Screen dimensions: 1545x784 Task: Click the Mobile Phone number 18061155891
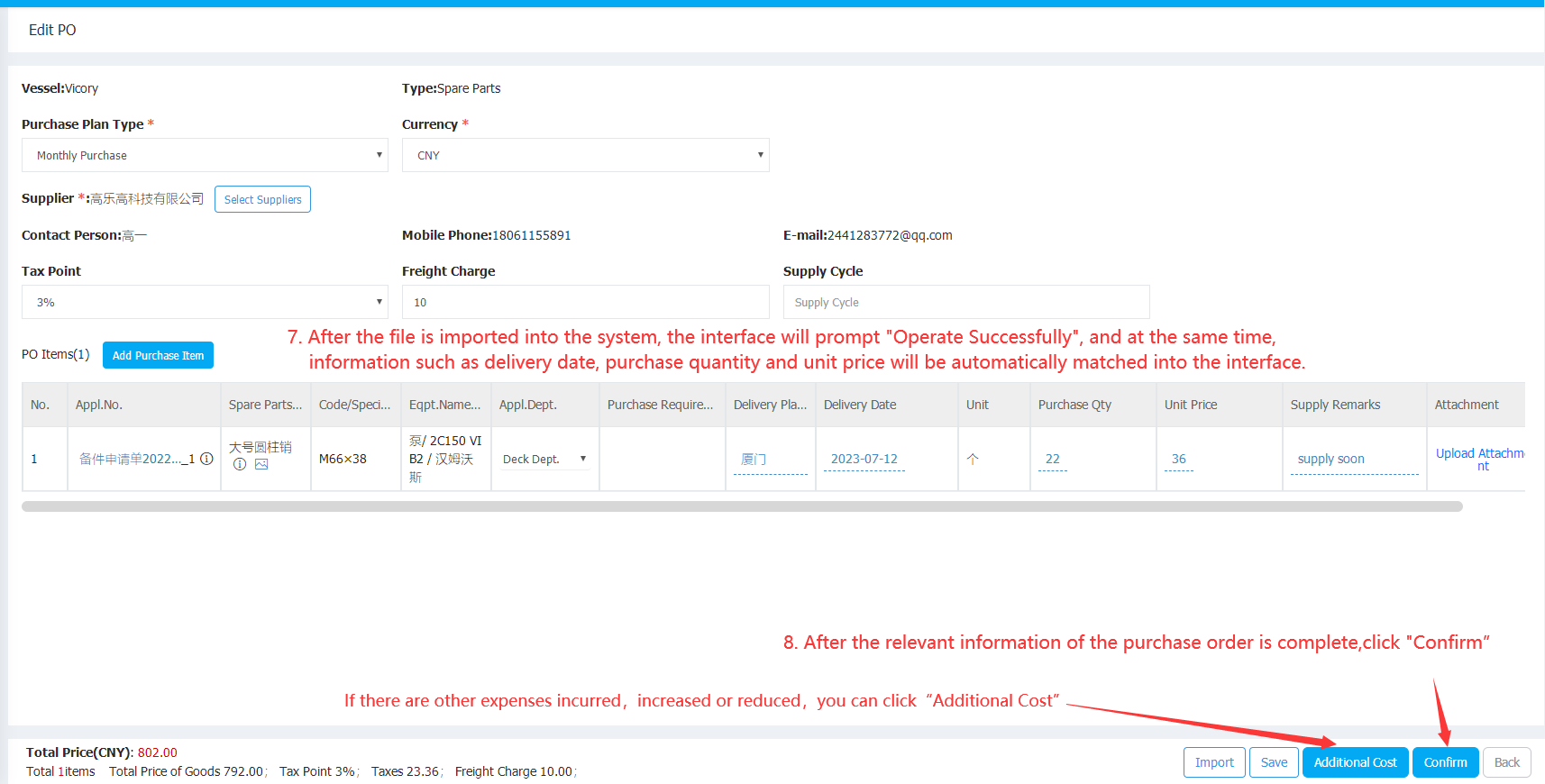click(x=531, y=235)
